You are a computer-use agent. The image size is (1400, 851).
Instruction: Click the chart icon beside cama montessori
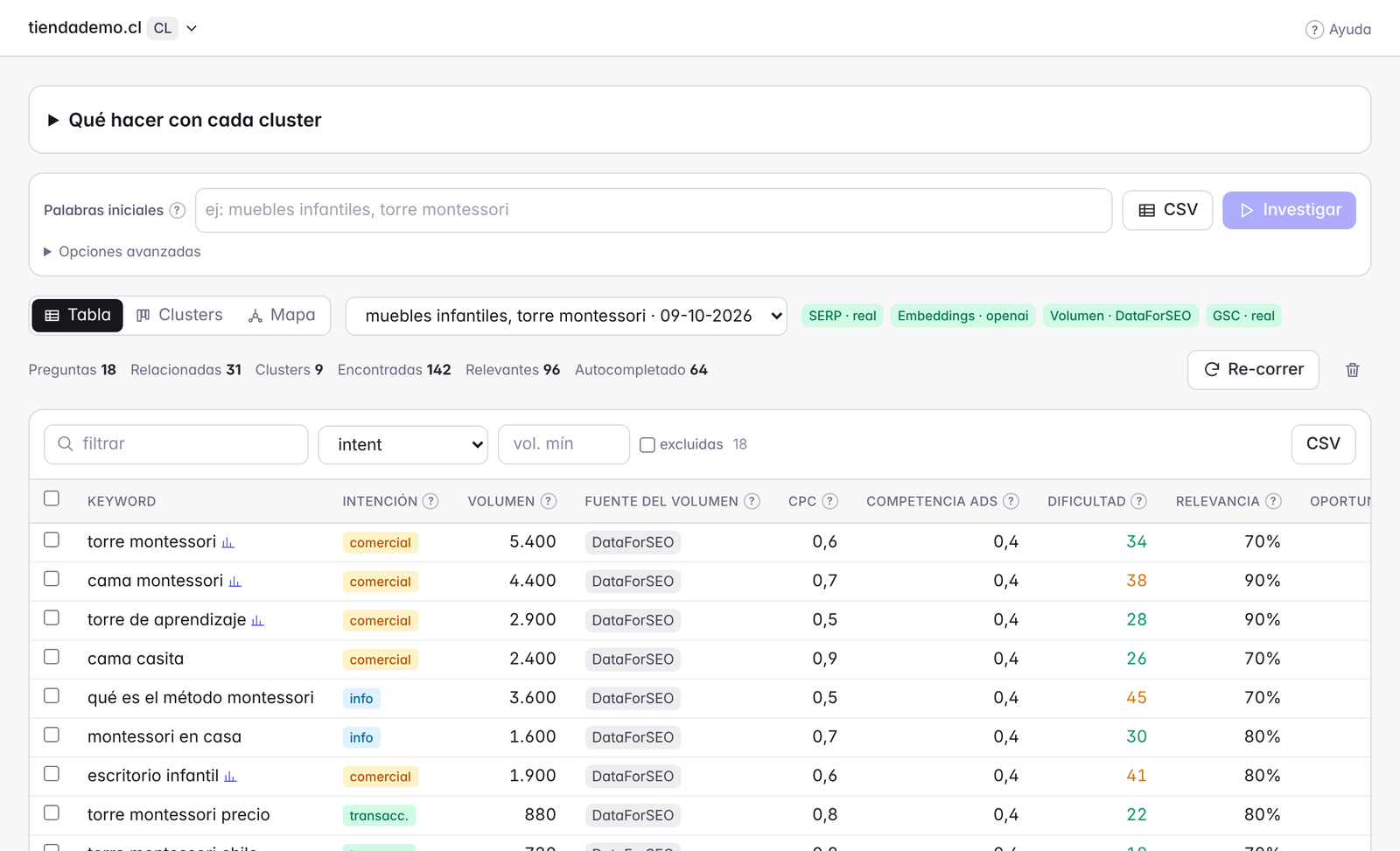(235, 582)
